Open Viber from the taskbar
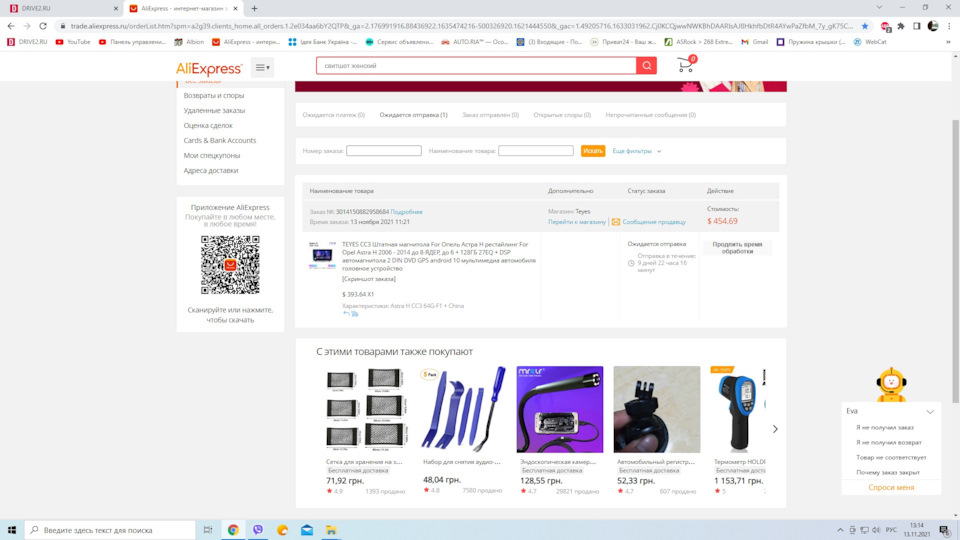The width and height of the screenshot is (960, 540). 258,530
